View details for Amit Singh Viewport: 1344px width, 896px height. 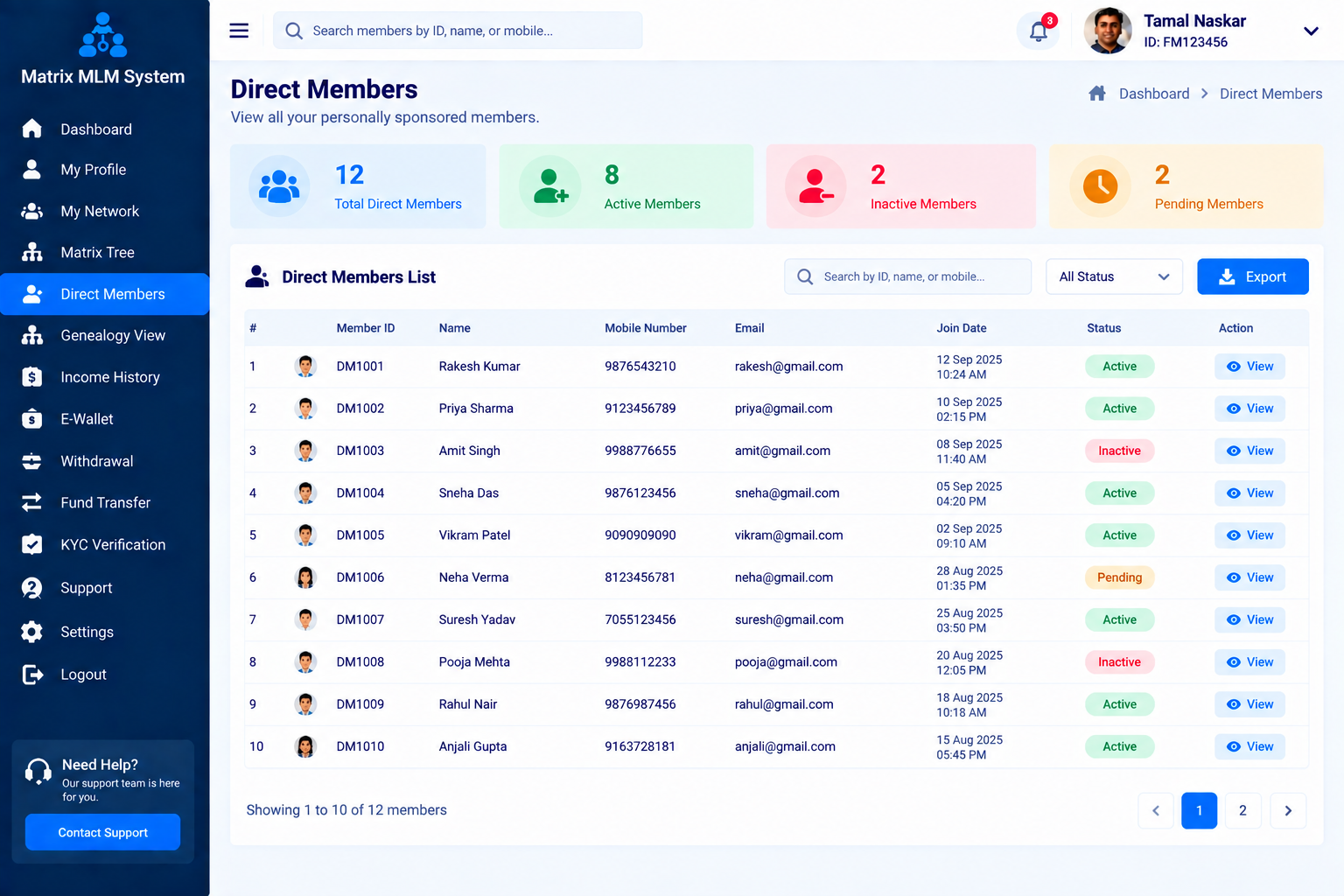pyautogui.click(x=1249, y=451)
